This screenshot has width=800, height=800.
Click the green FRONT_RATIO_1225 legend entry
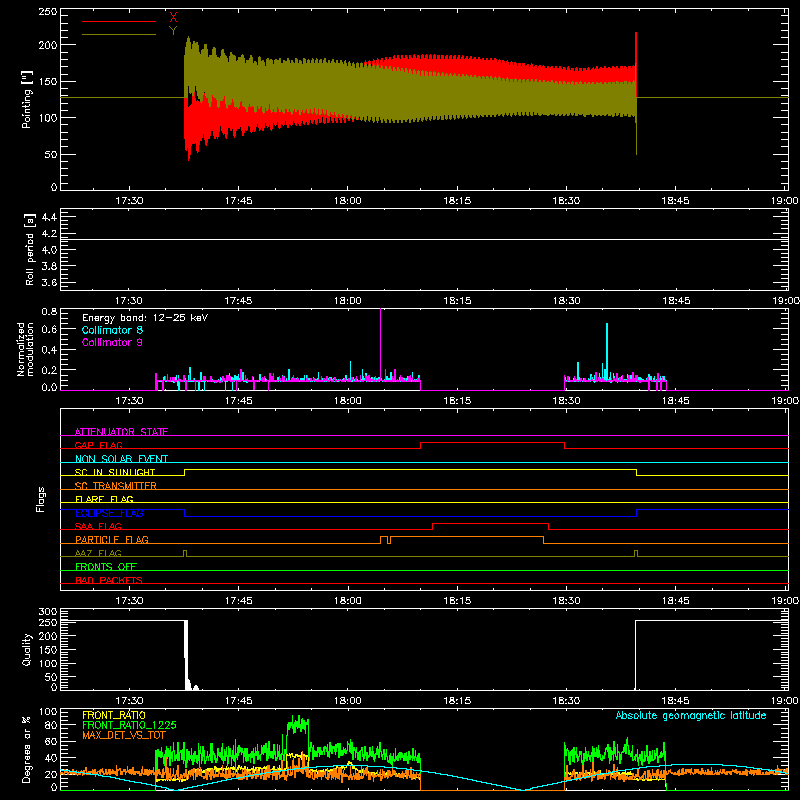coord(129,725)
